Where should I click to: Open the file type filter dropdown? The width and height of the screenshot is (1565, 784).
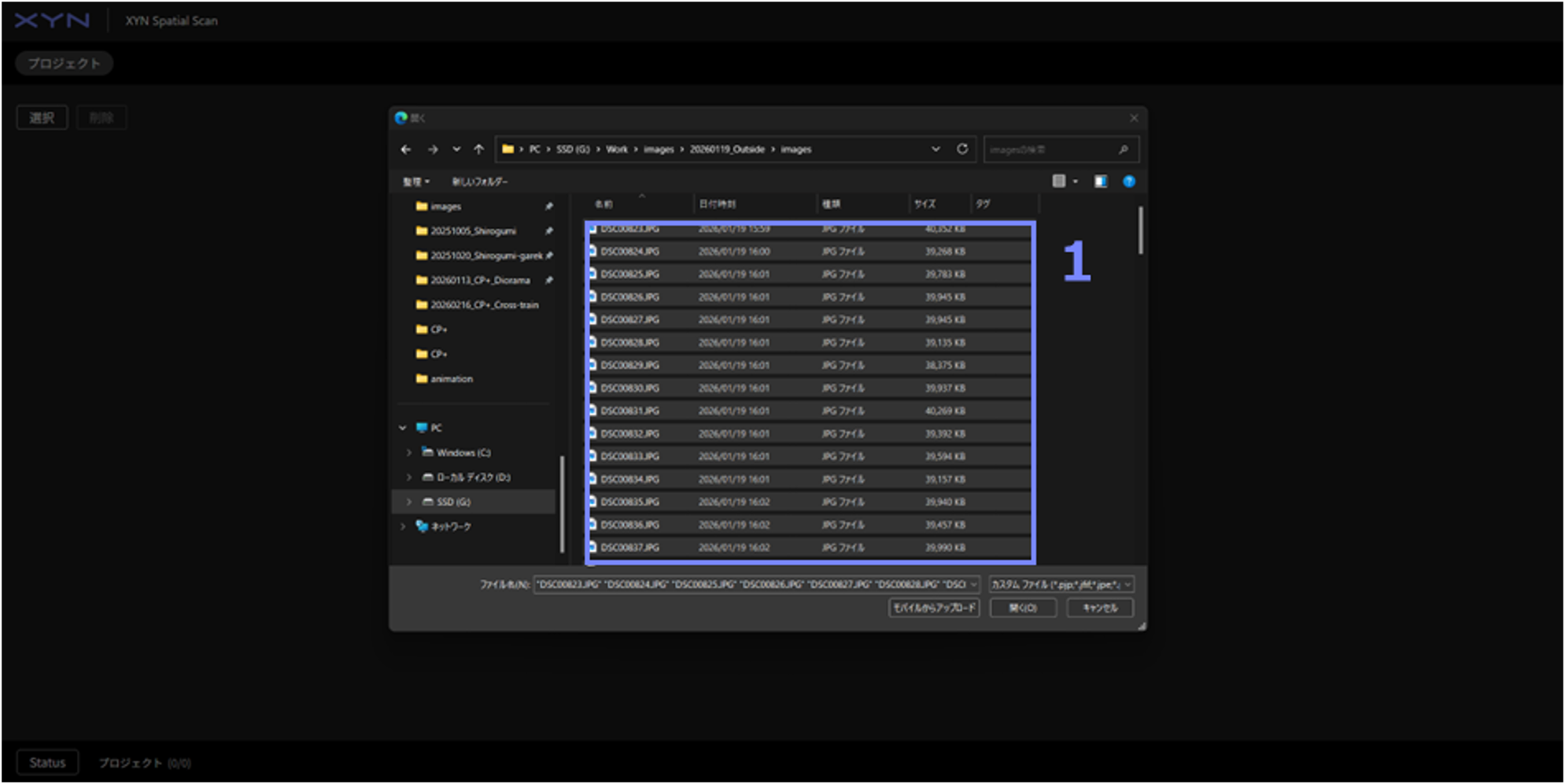point(1060,584)
